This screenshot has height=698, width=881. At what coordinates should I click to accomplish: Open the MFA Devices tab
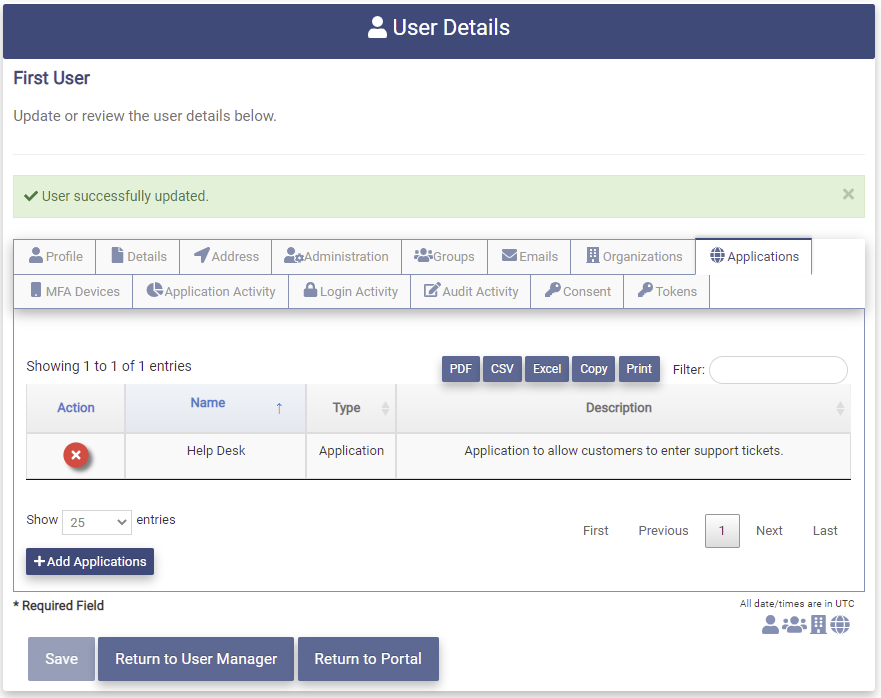tap(74, 291)
